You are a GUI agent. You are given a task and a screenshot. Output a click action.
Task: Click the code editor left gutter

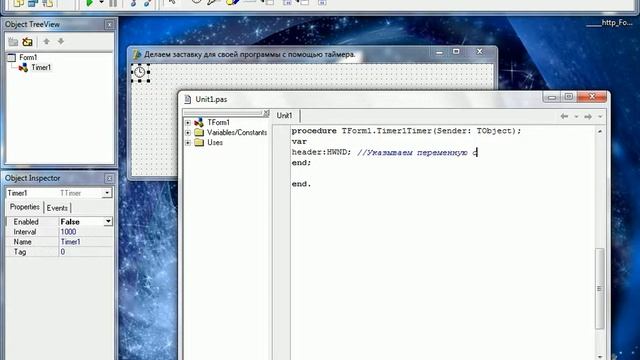pyautogui.click(x=282, y=242)
